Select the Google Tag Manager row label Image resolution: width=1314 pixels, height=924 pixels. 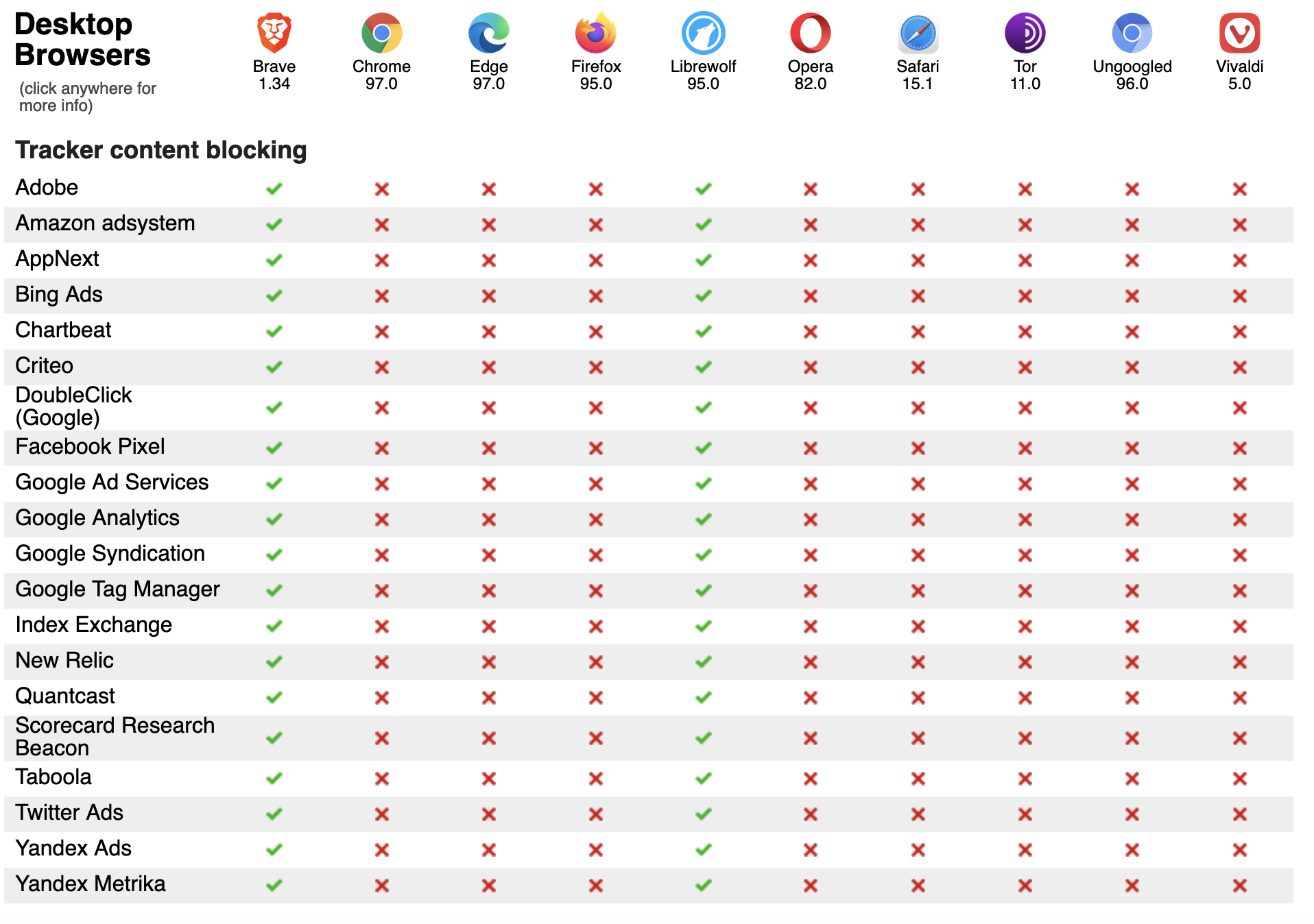(x=117, y=589)
